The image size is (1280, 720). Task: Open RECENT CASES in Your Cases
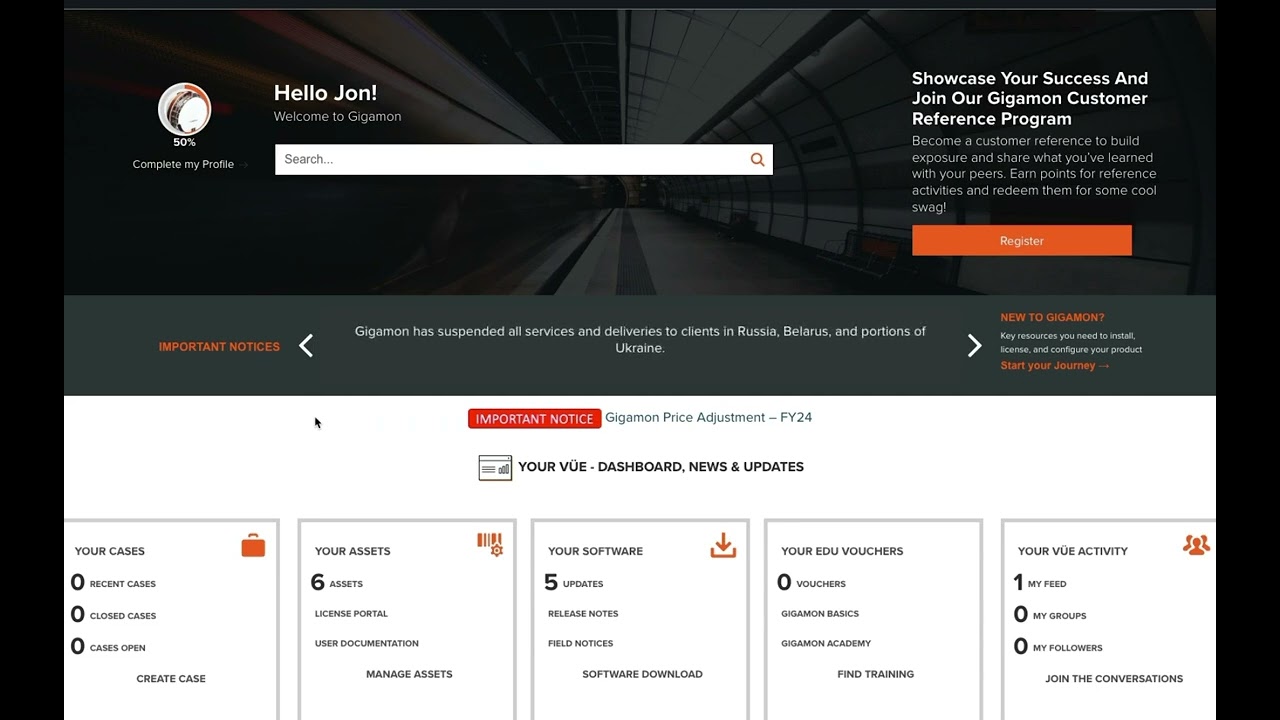pyautogui.click(x=113, y=583)
